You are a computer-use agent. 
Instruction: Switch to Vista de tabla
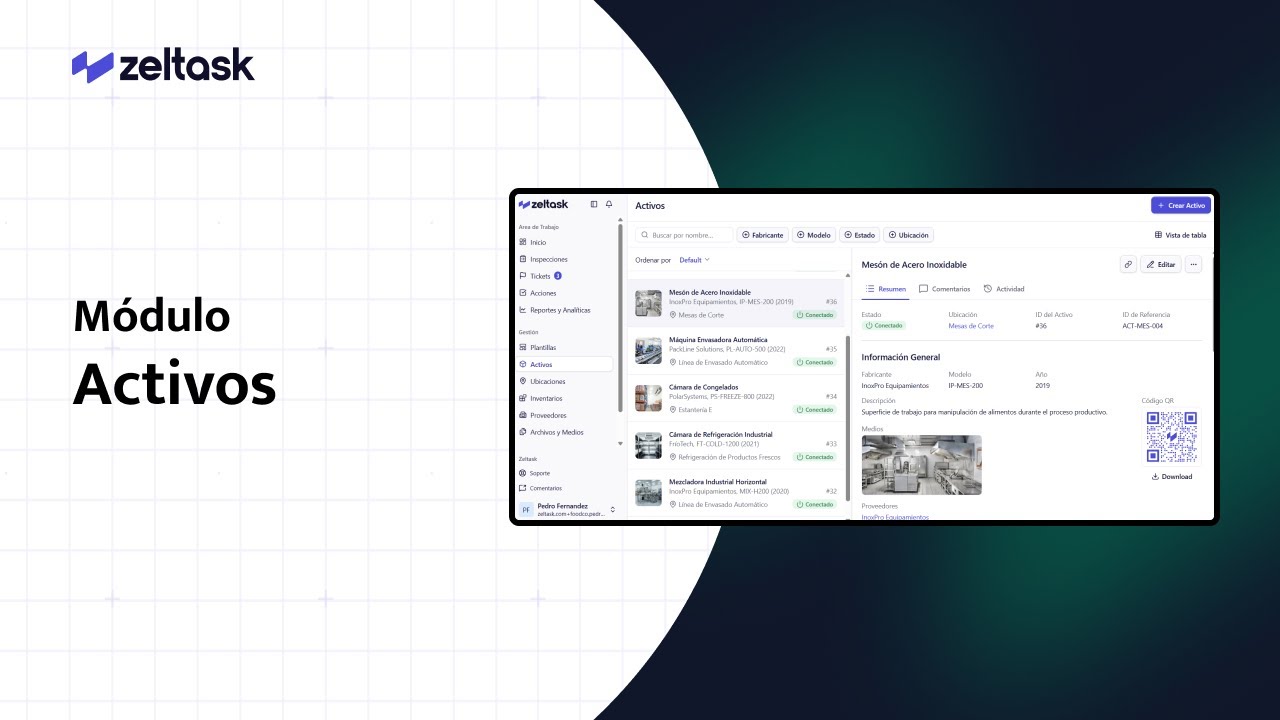pyautogui.click(x=1180, y=235)
